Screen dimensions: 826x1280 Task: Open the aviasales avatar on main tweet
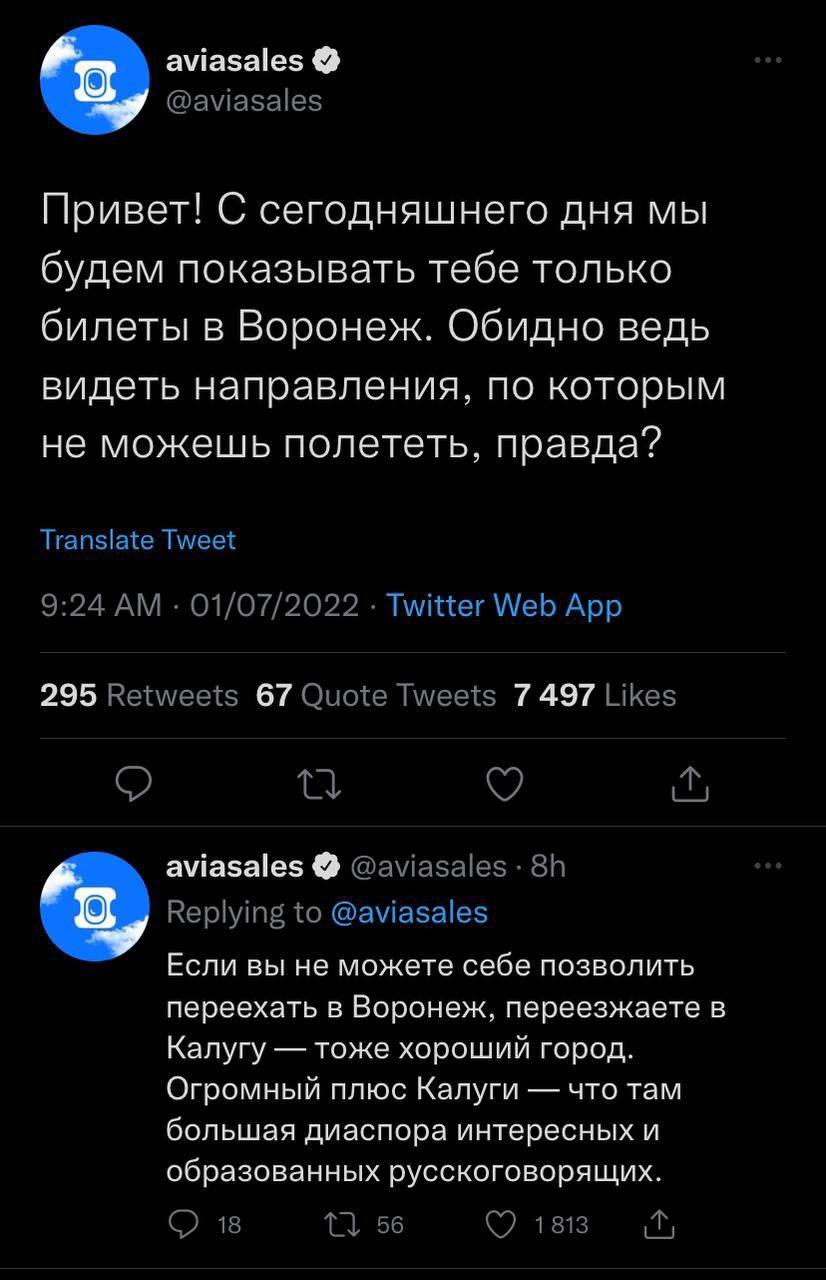tap(94, 80)
